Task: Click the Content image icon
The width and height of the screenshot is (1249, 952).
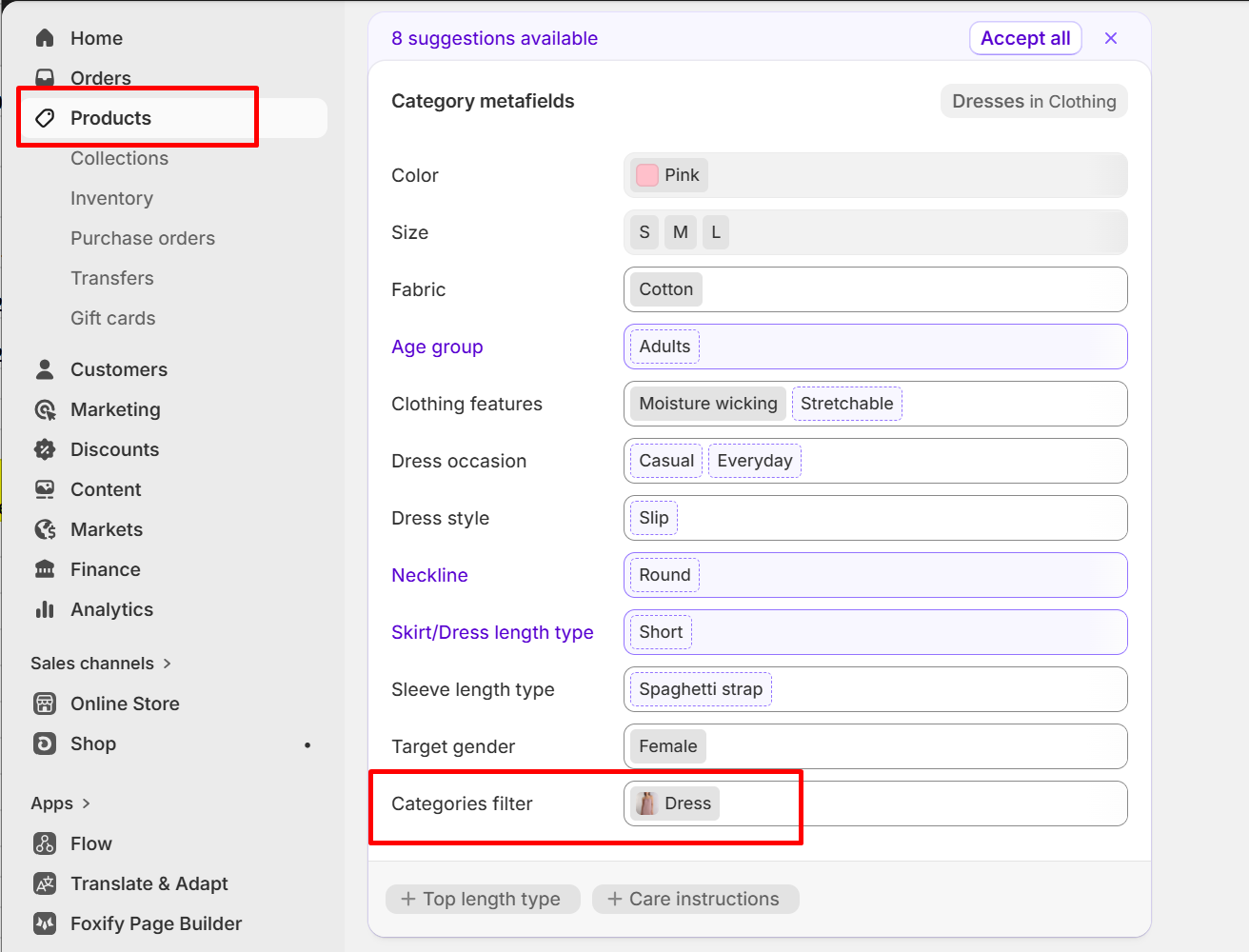Action: (45, 489)
